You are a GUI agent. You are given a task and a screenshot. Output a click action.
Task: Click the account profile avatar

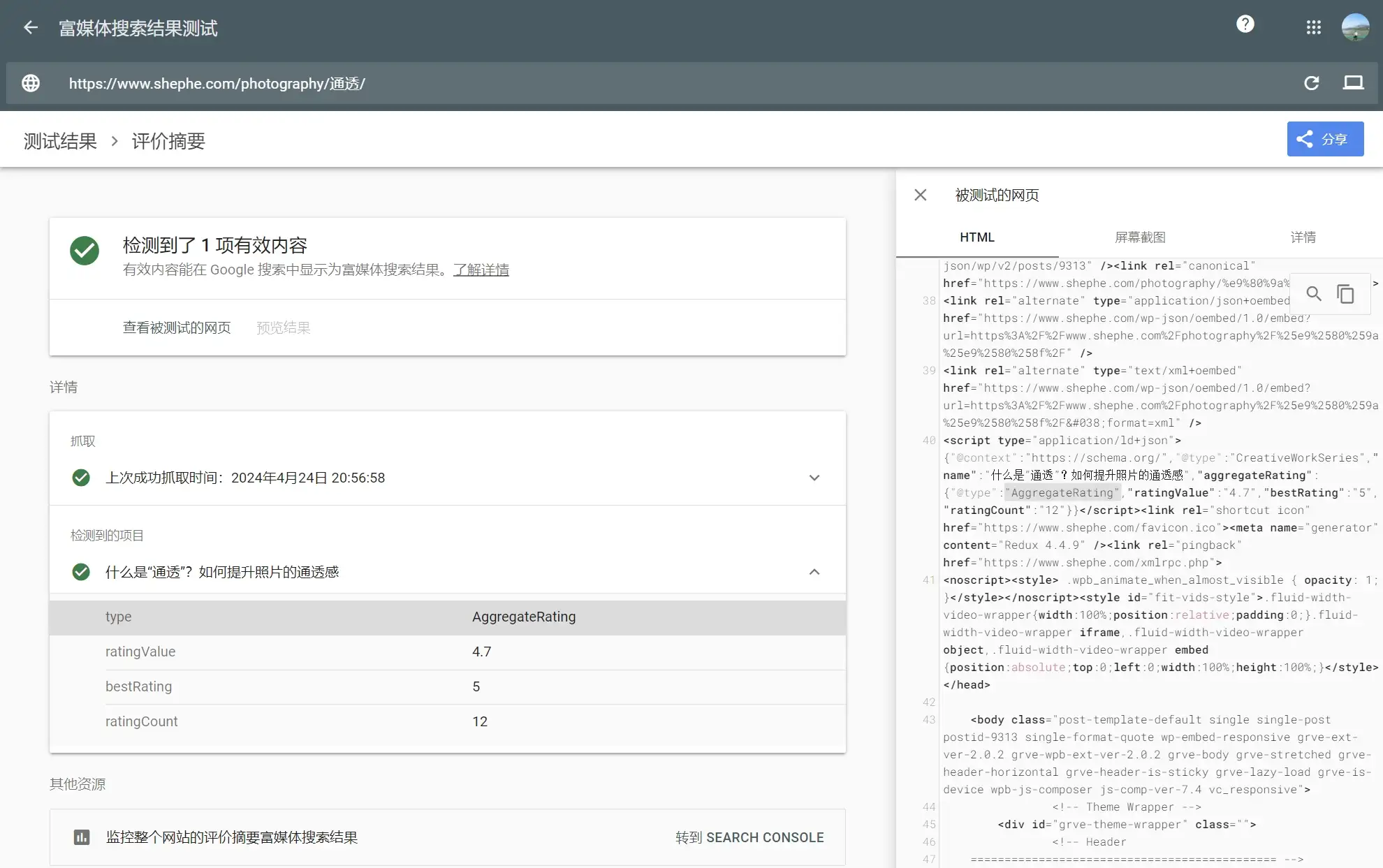point(1355,27)
